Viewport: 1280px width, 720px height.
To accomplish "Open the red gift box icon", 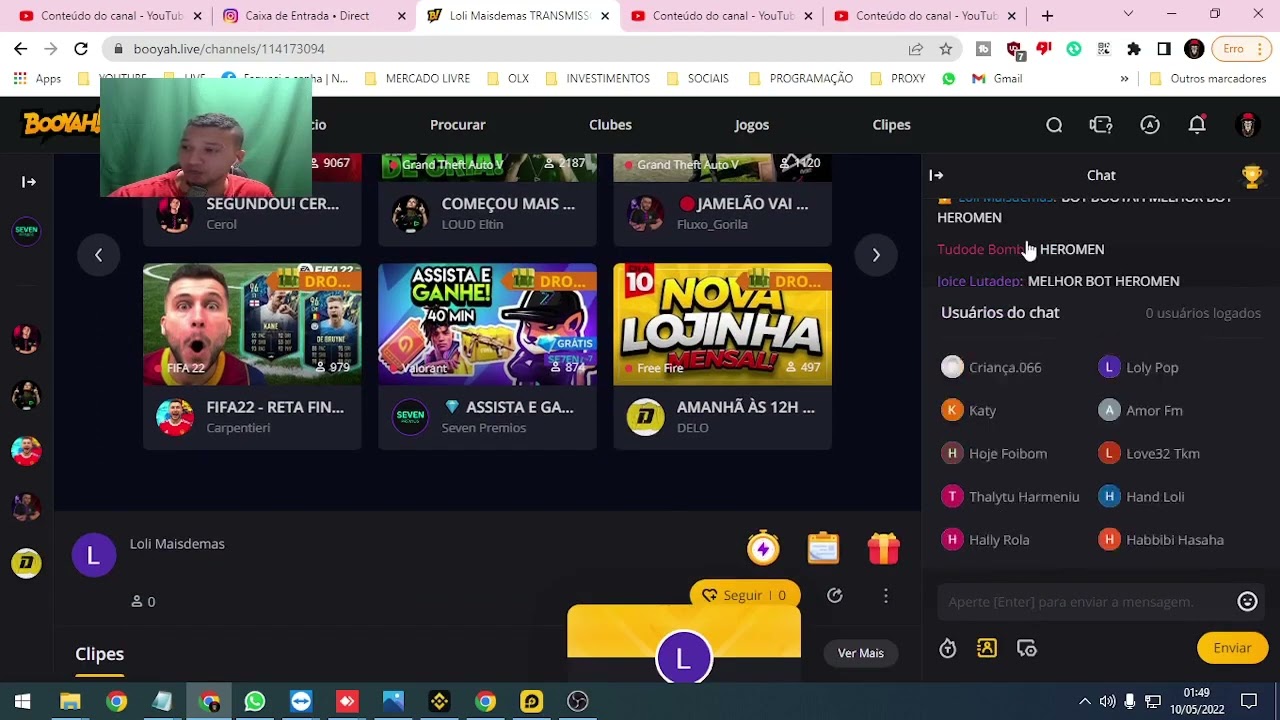I will [883, 548].
